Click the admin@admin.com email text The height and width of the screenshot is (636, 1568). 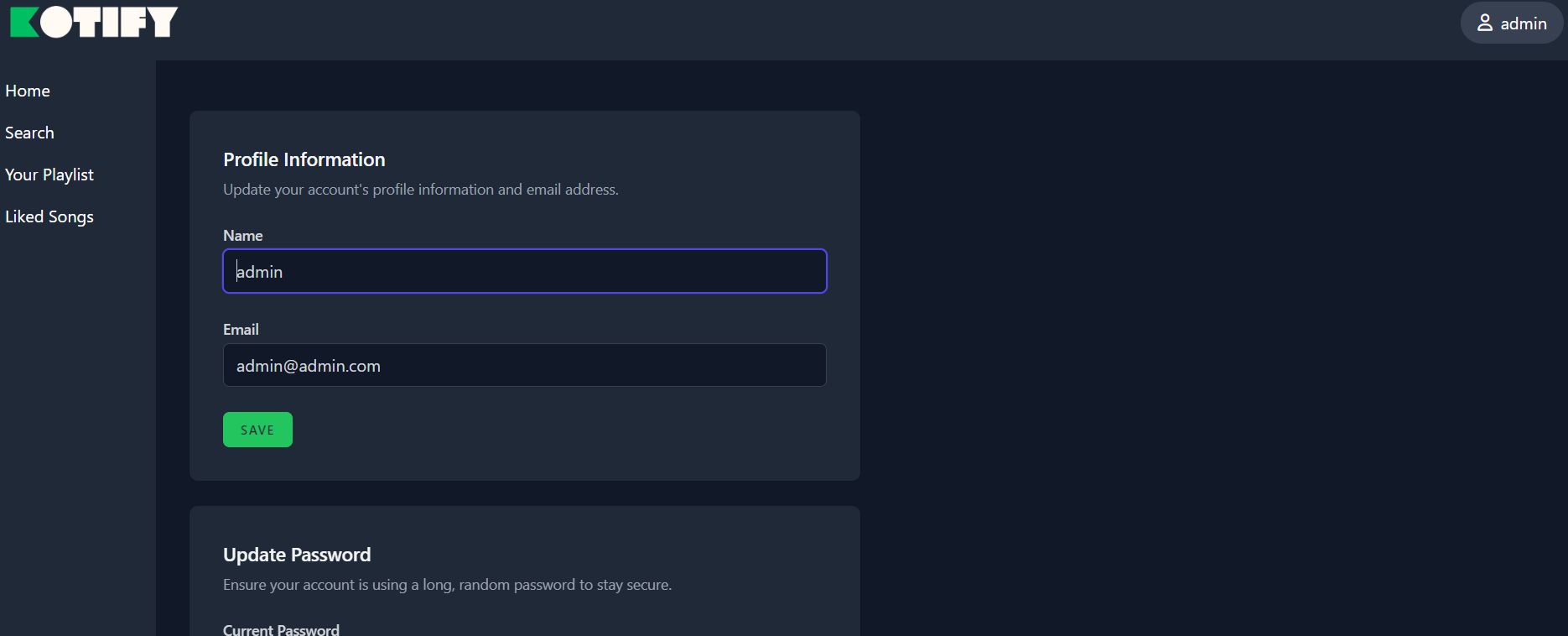pos(309,366)
